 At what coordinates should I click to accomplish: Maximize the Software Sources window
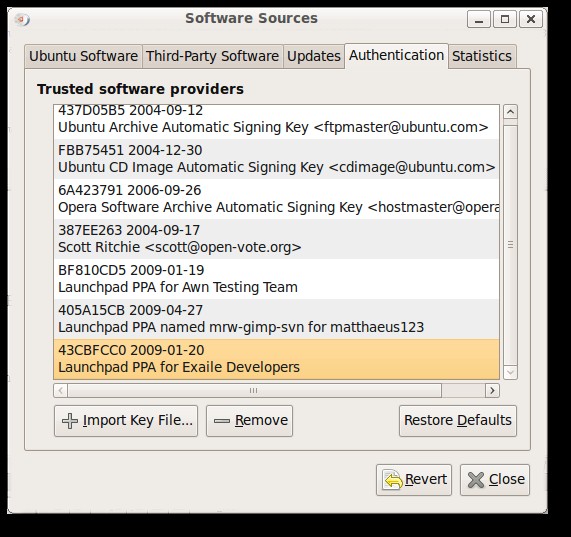pyautogui.click(x=505, y=19)
